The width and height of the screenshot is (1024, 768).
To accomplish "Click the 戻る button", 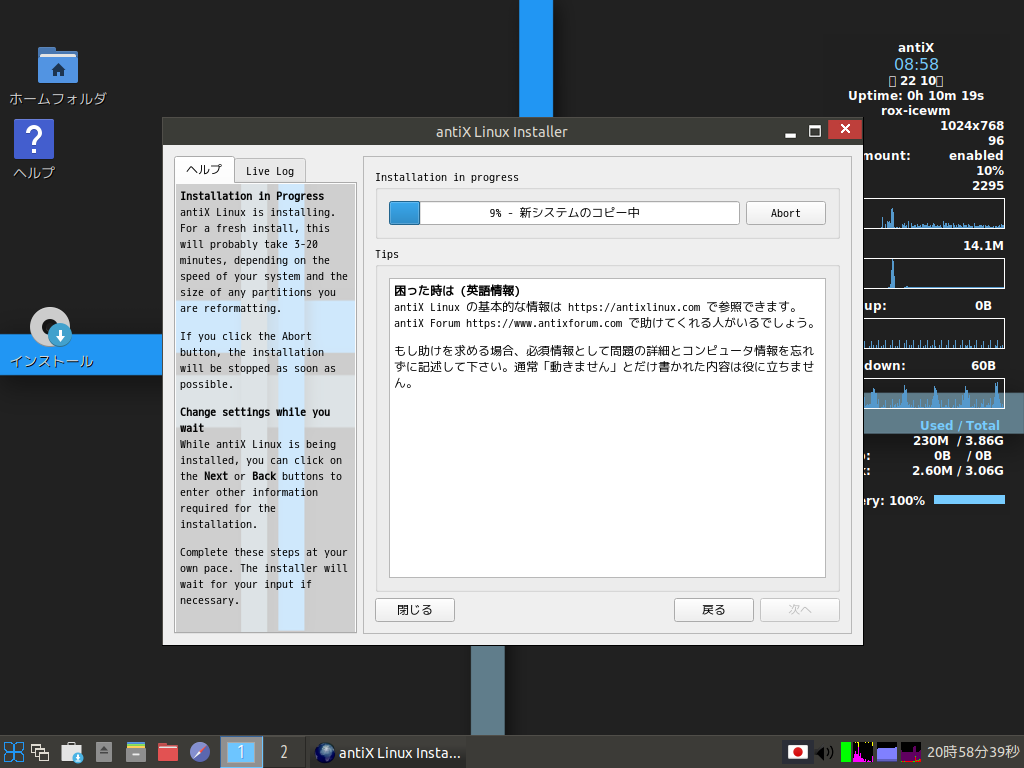I will pyautogui.click(x=714, y=610).
